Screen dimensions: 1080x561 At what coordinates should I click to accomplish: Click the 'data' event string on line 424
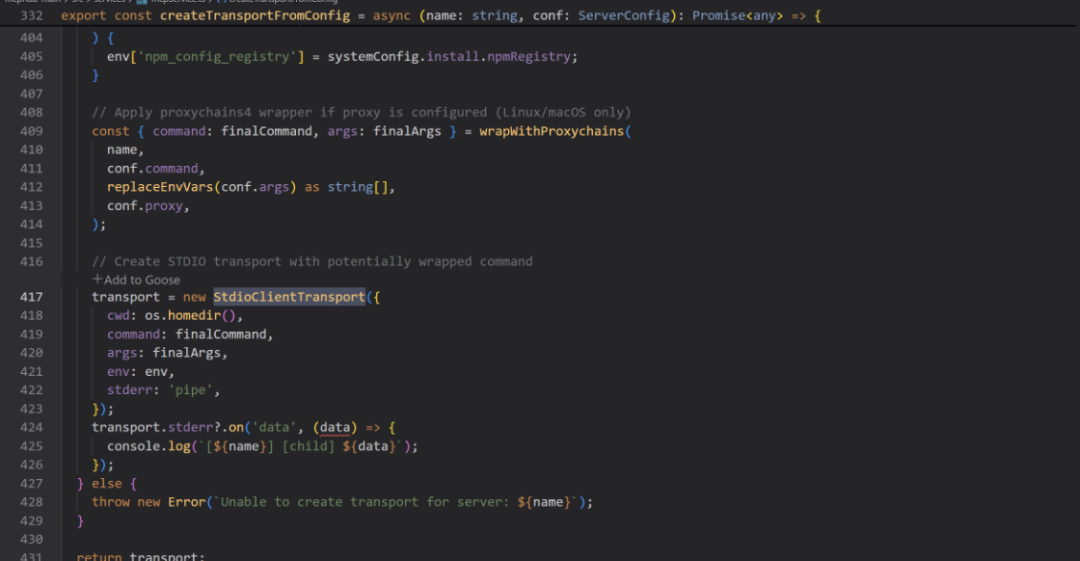[x=274, y=427]
